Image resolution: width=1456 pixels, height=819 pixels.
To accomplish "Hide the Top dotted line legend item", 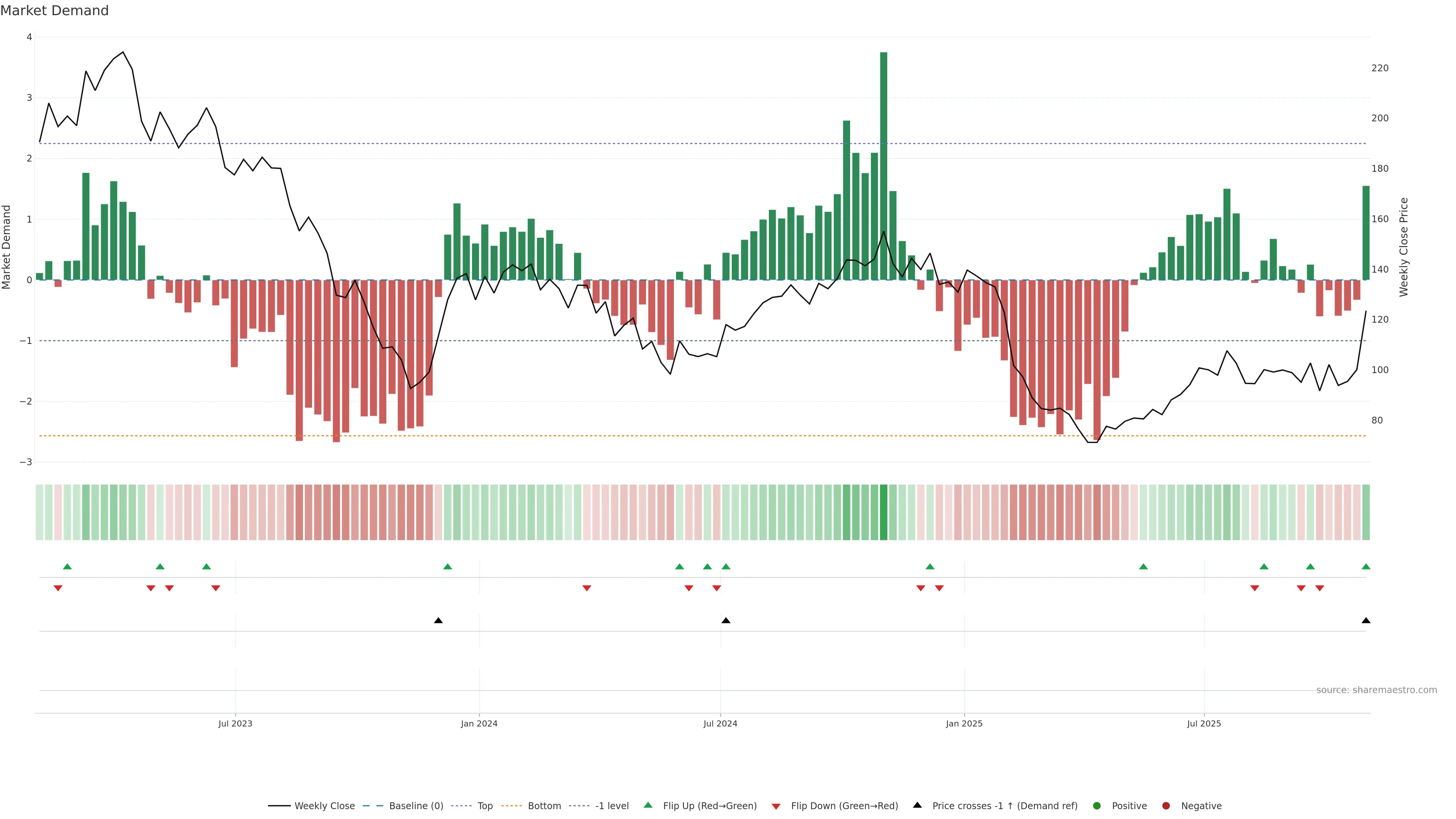I will click(x=485, y=806).
